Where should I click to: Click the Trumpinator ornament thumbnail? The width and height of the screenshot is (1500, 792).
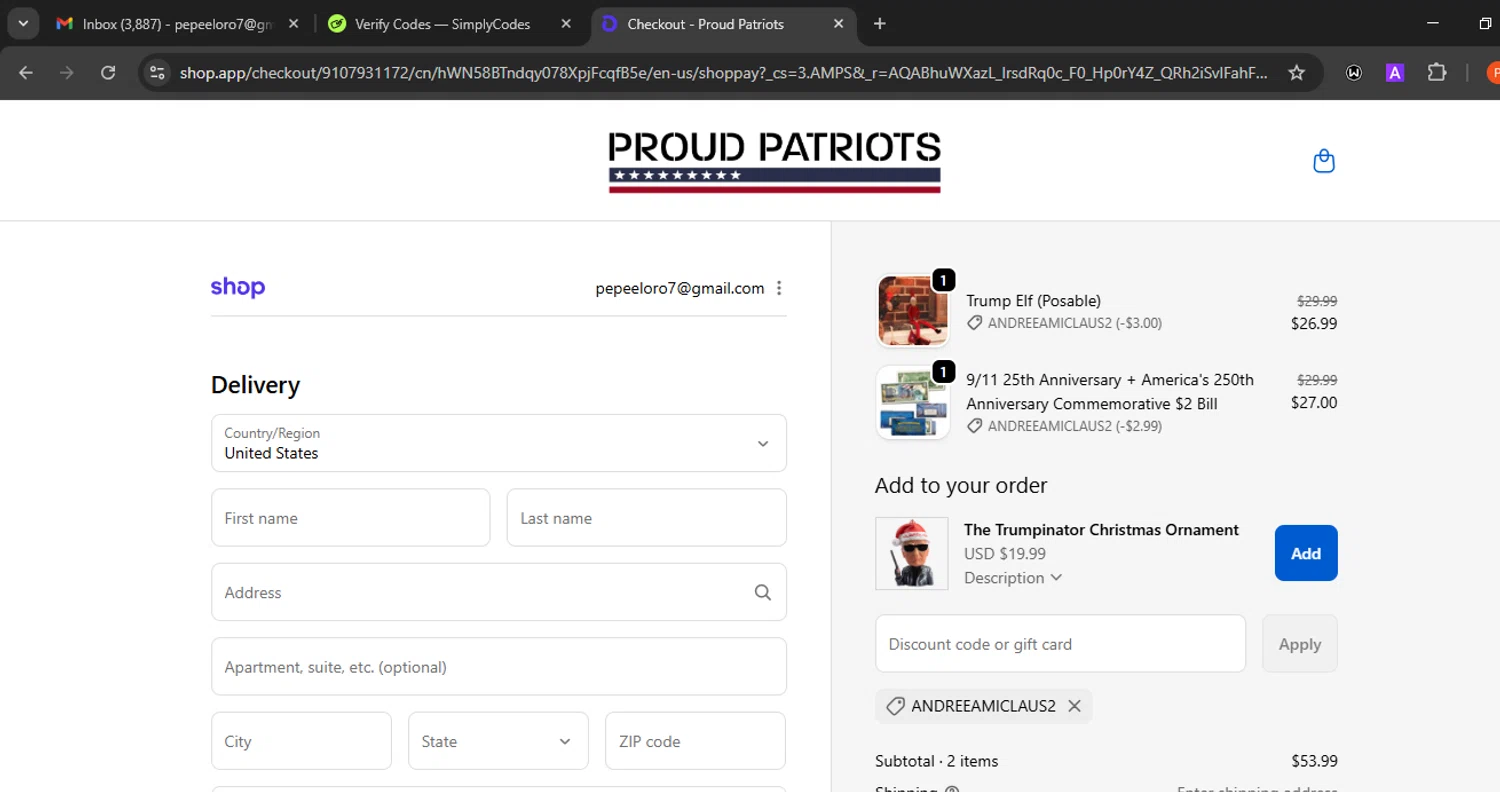click(912, 553)
